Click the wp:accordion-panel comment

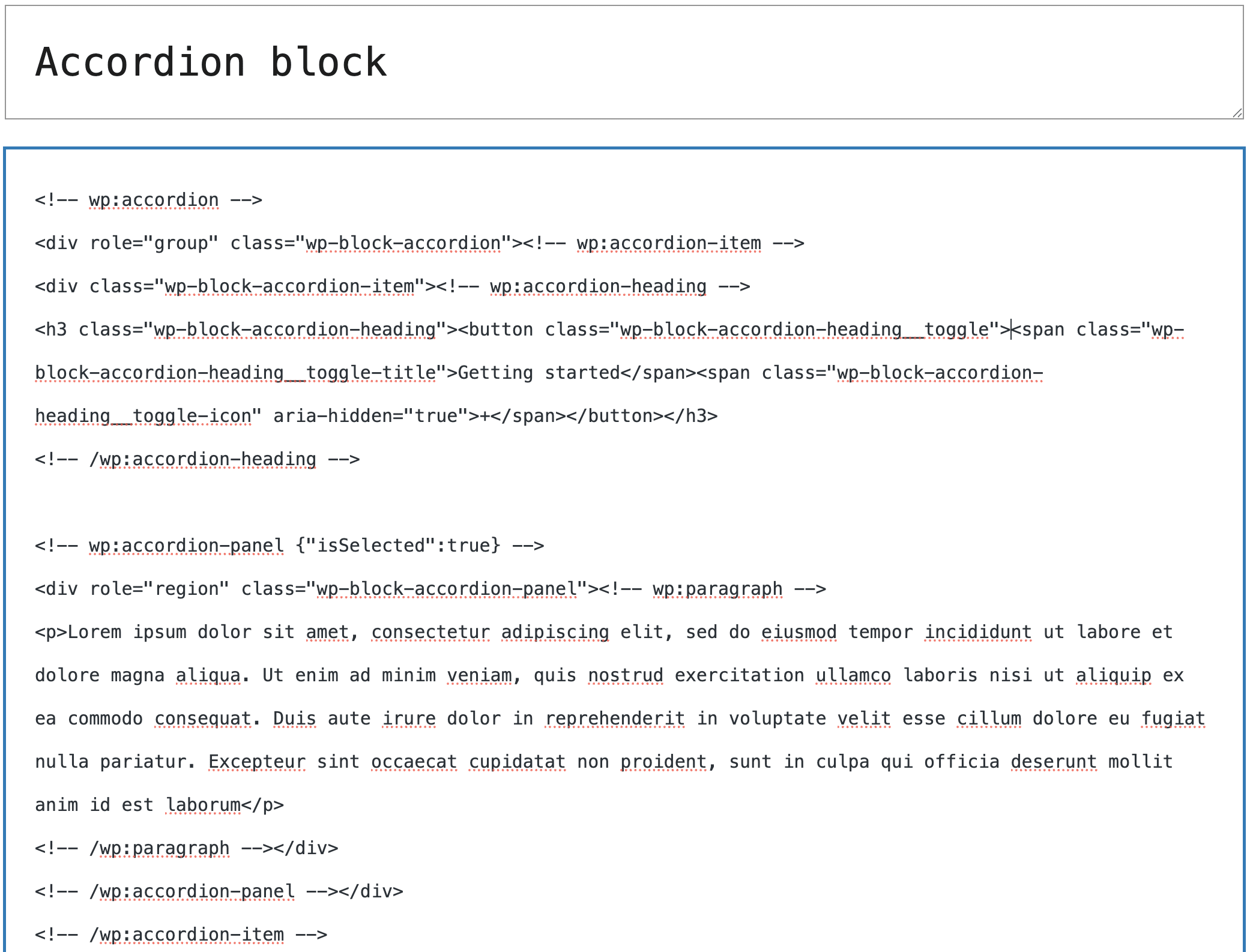(186, 545)
